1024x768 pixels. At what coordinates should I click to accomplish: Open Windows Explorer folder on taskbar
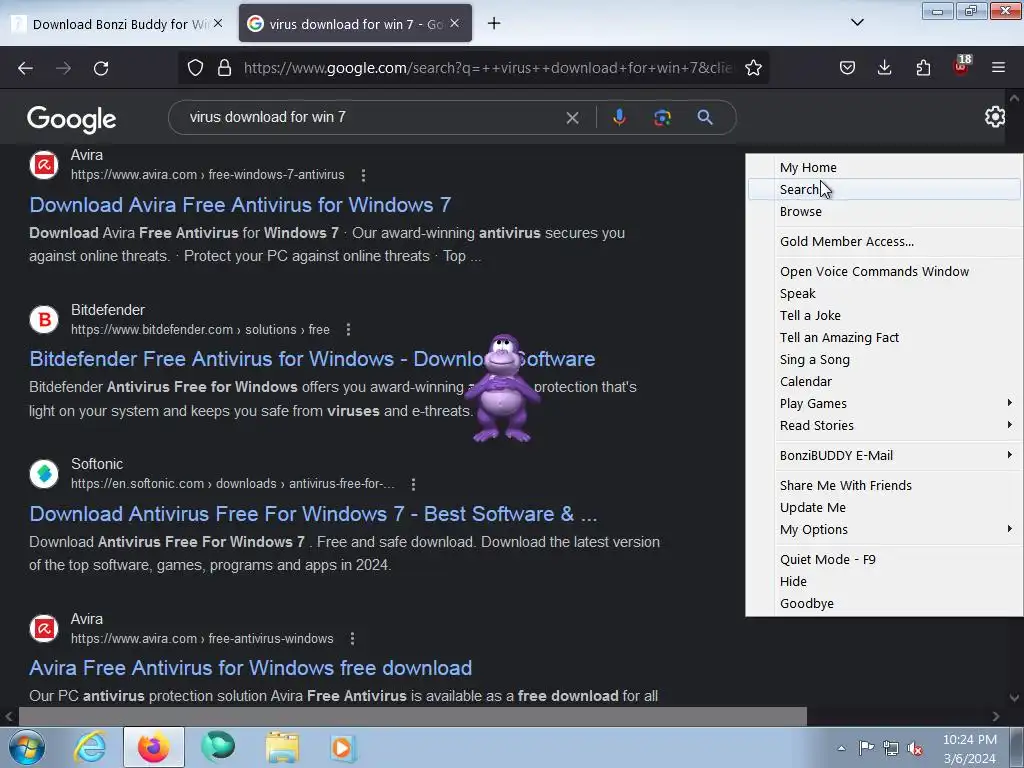[x=282, y=748]
